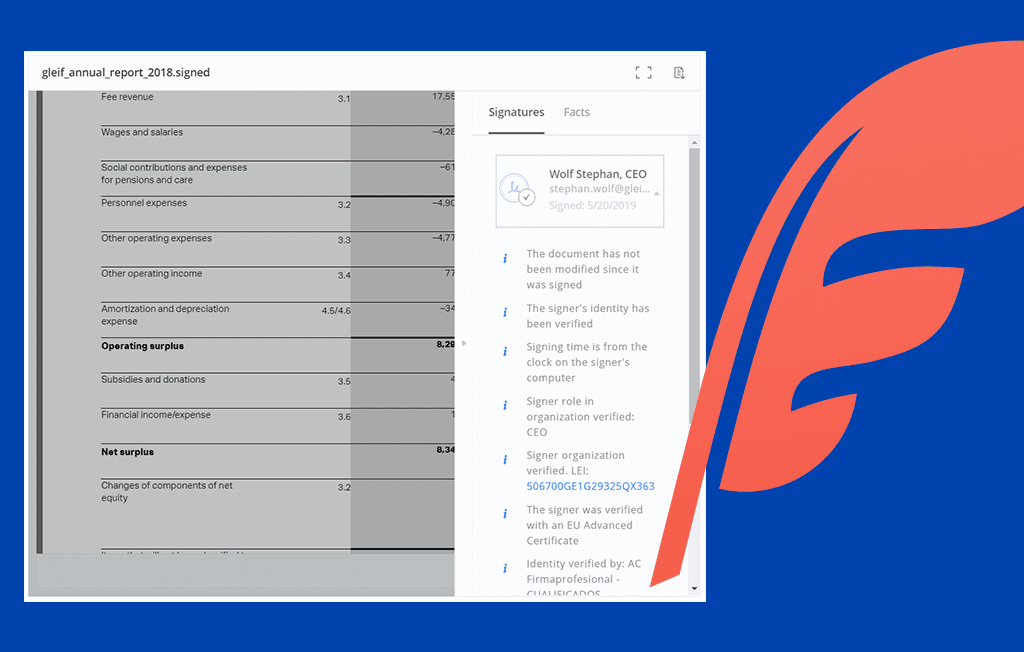
Task: Collapse side panel using divider arrow
Action: [464, 343]
